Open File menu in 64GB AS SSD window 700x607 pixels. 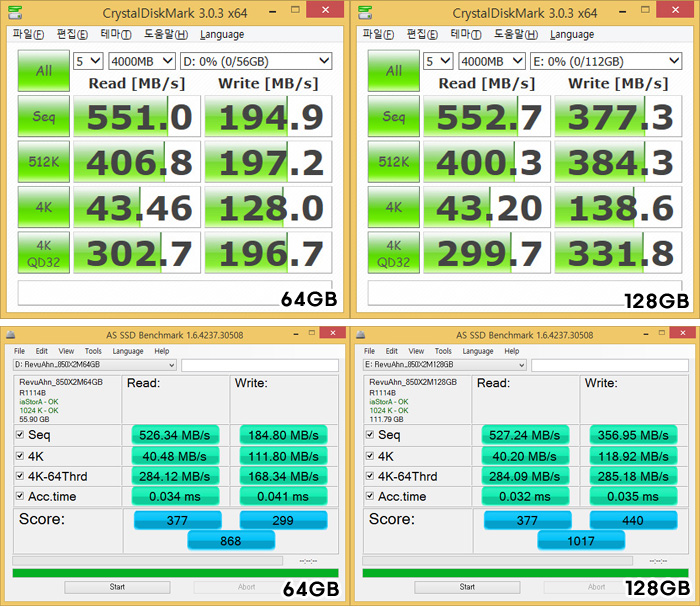(19, 351)
